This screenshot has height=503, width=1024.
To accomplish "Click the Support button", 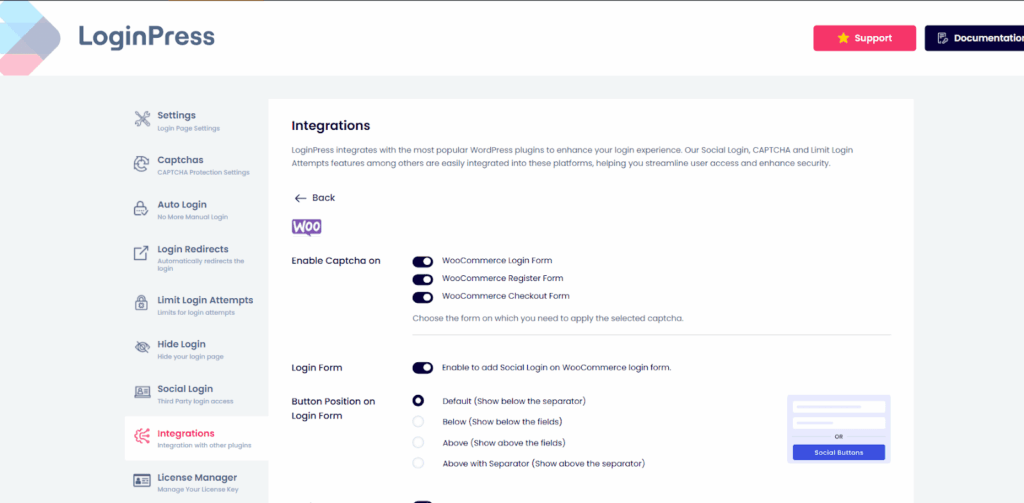I will [x=864, y=38].
